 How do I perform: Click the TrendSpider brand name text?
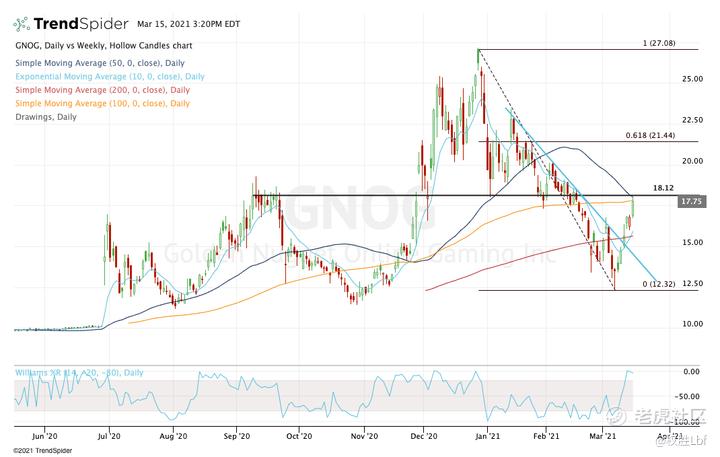pos(81,23)
